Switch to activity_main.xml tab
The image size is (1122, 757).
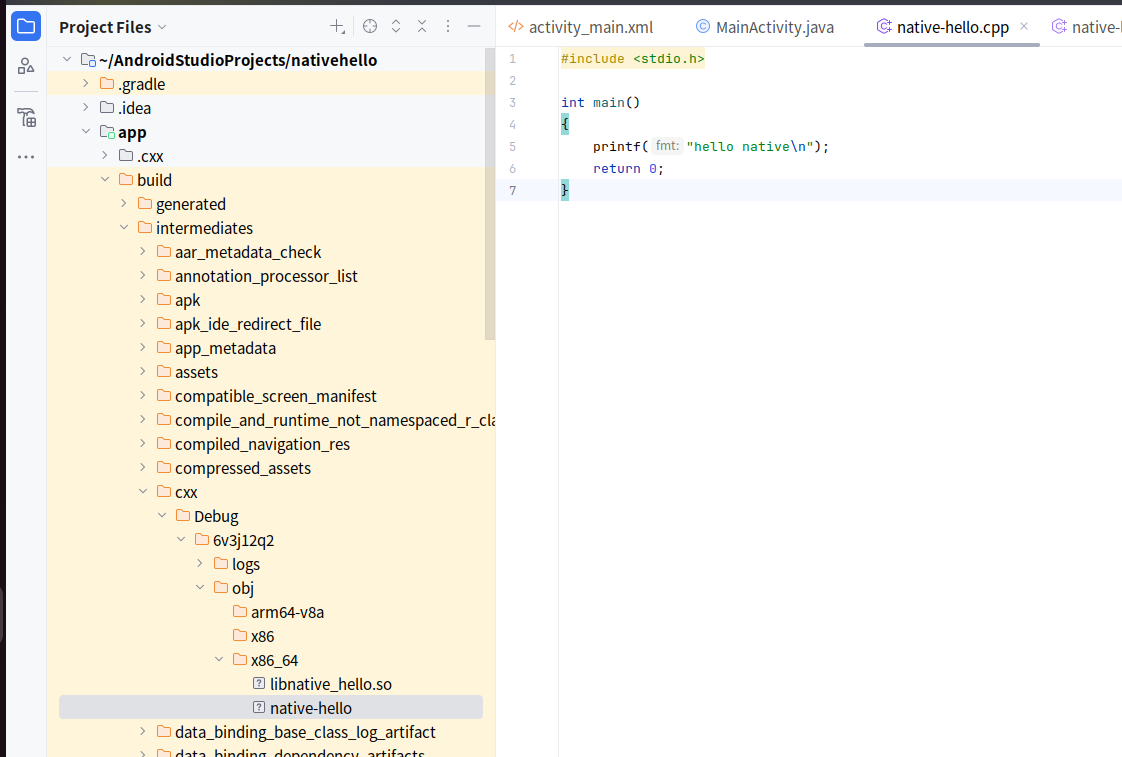point(581,27)
